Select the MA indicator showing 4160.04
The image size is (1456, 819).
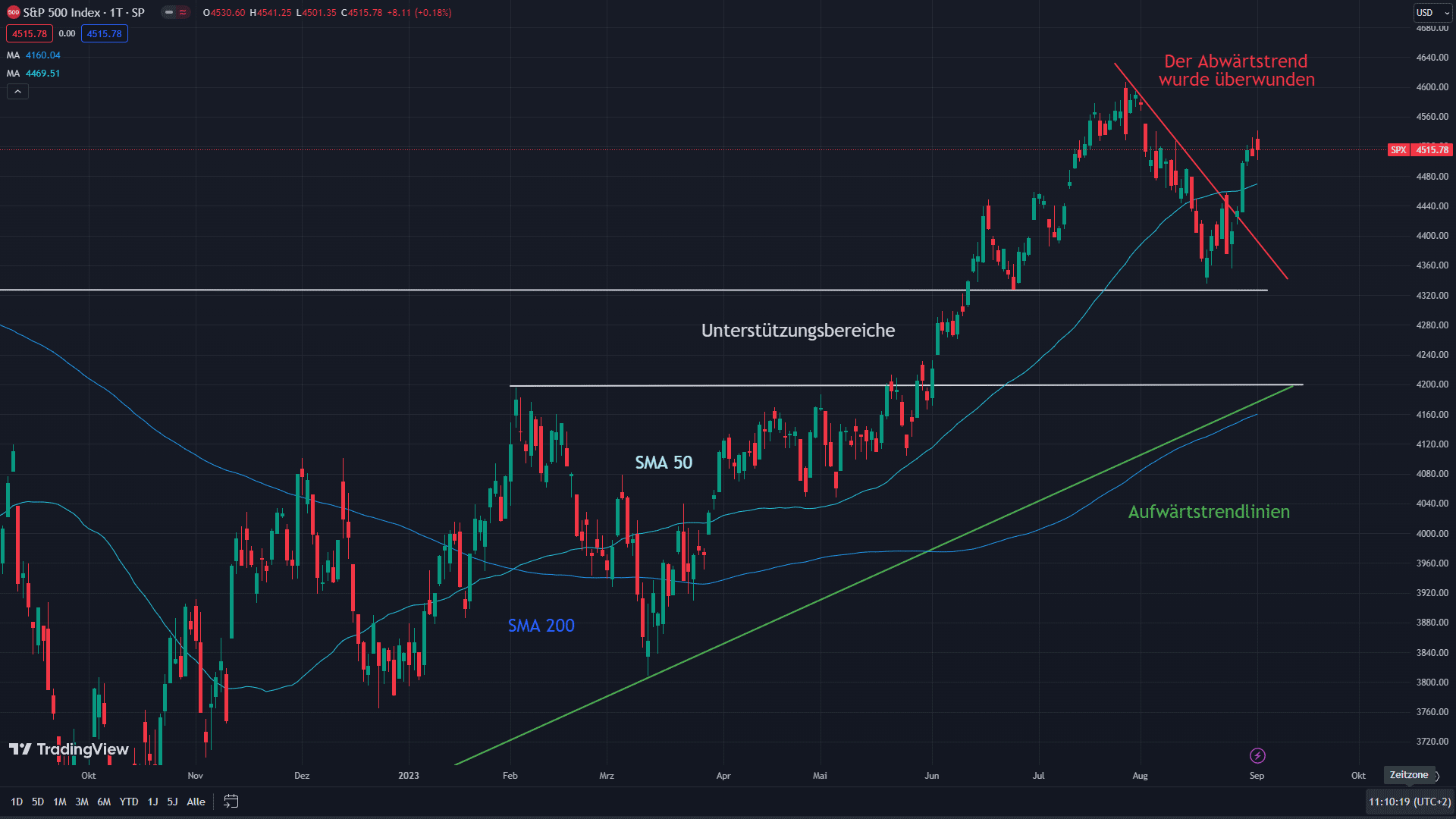33,55
